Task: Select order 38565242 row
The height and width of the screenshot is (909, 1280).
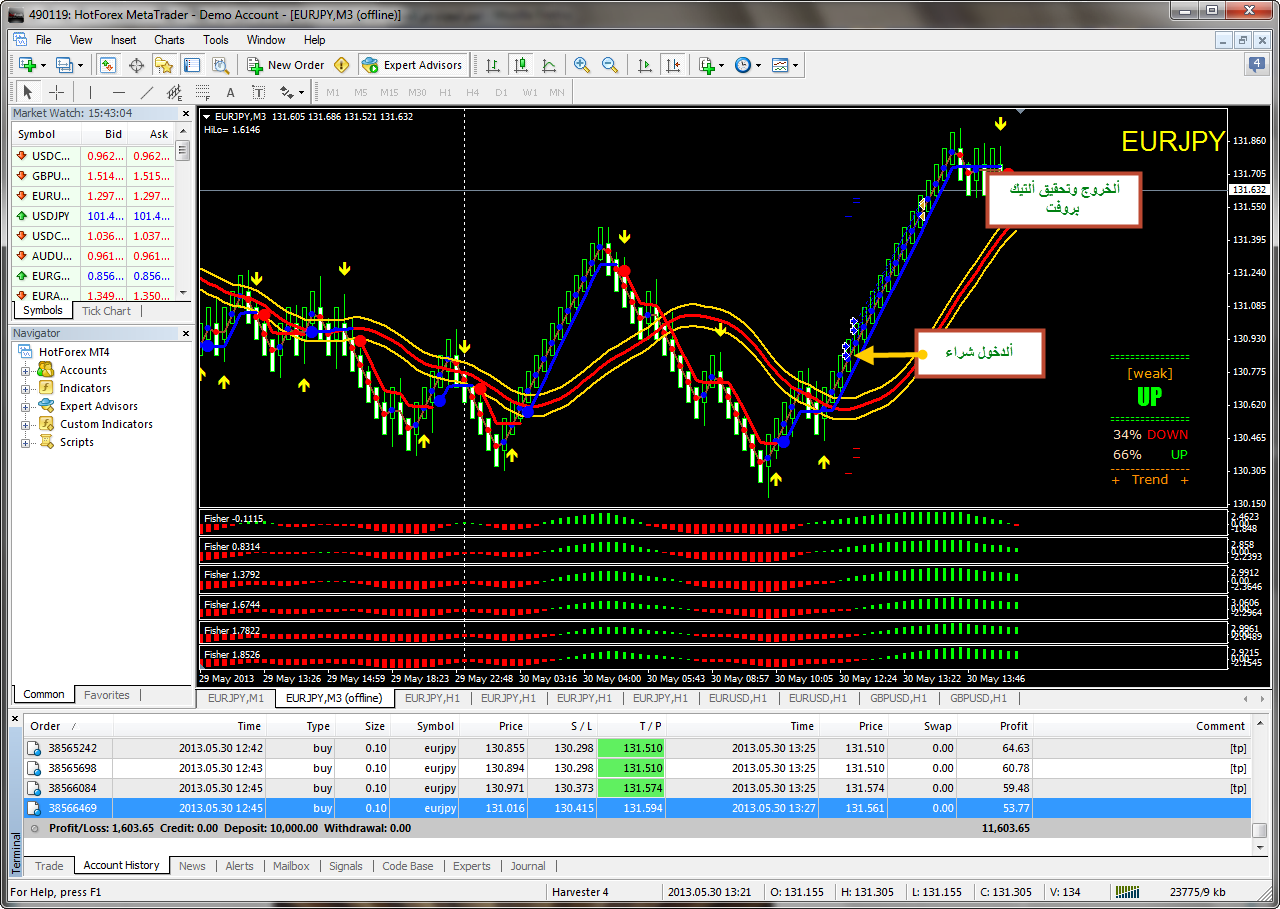Action: (637, 748)
